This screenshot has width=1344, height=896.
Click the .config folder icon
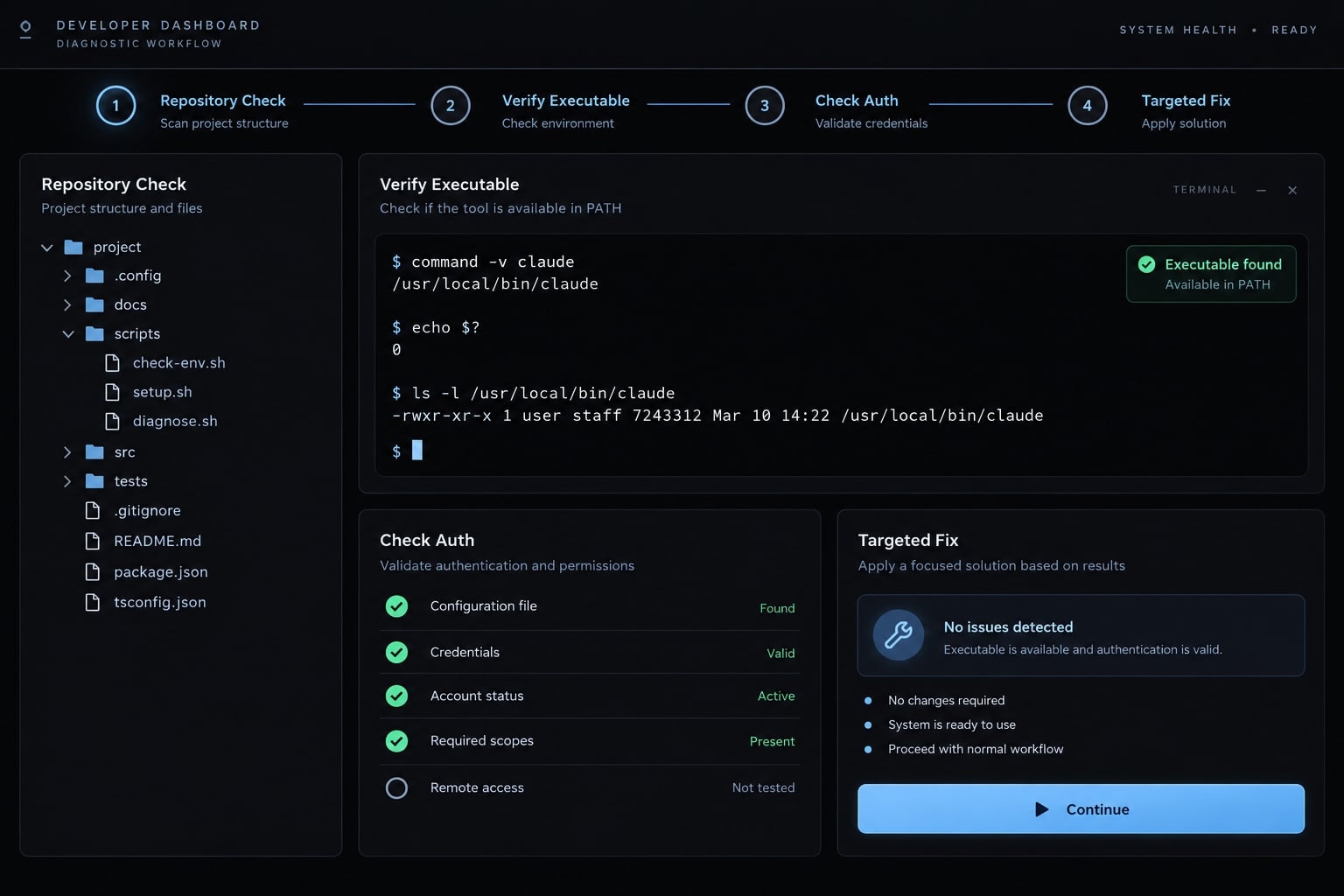click(x=94, y=276)
